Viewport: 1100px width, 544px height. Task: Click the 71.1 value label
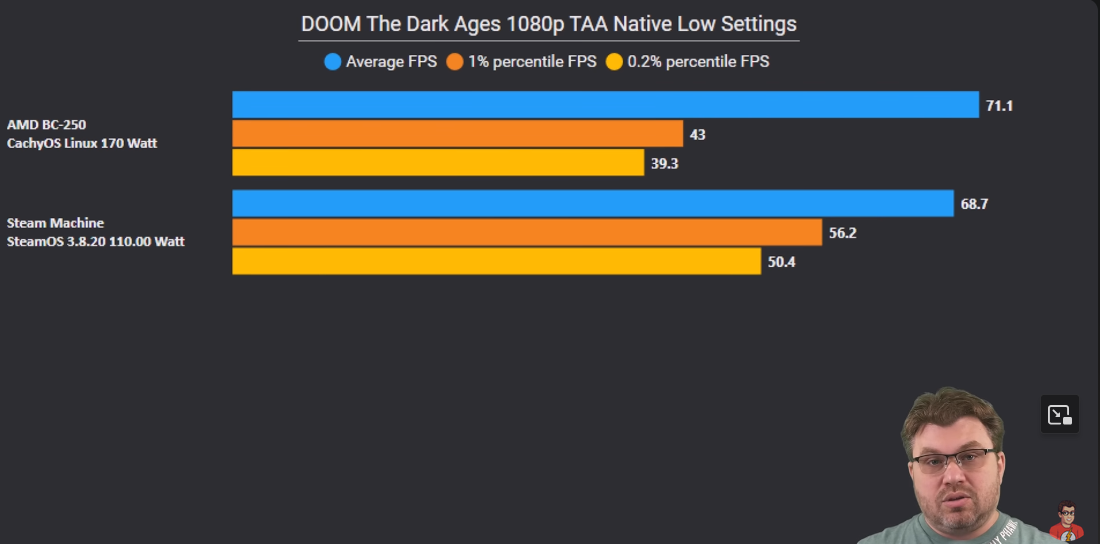point(999,106)
